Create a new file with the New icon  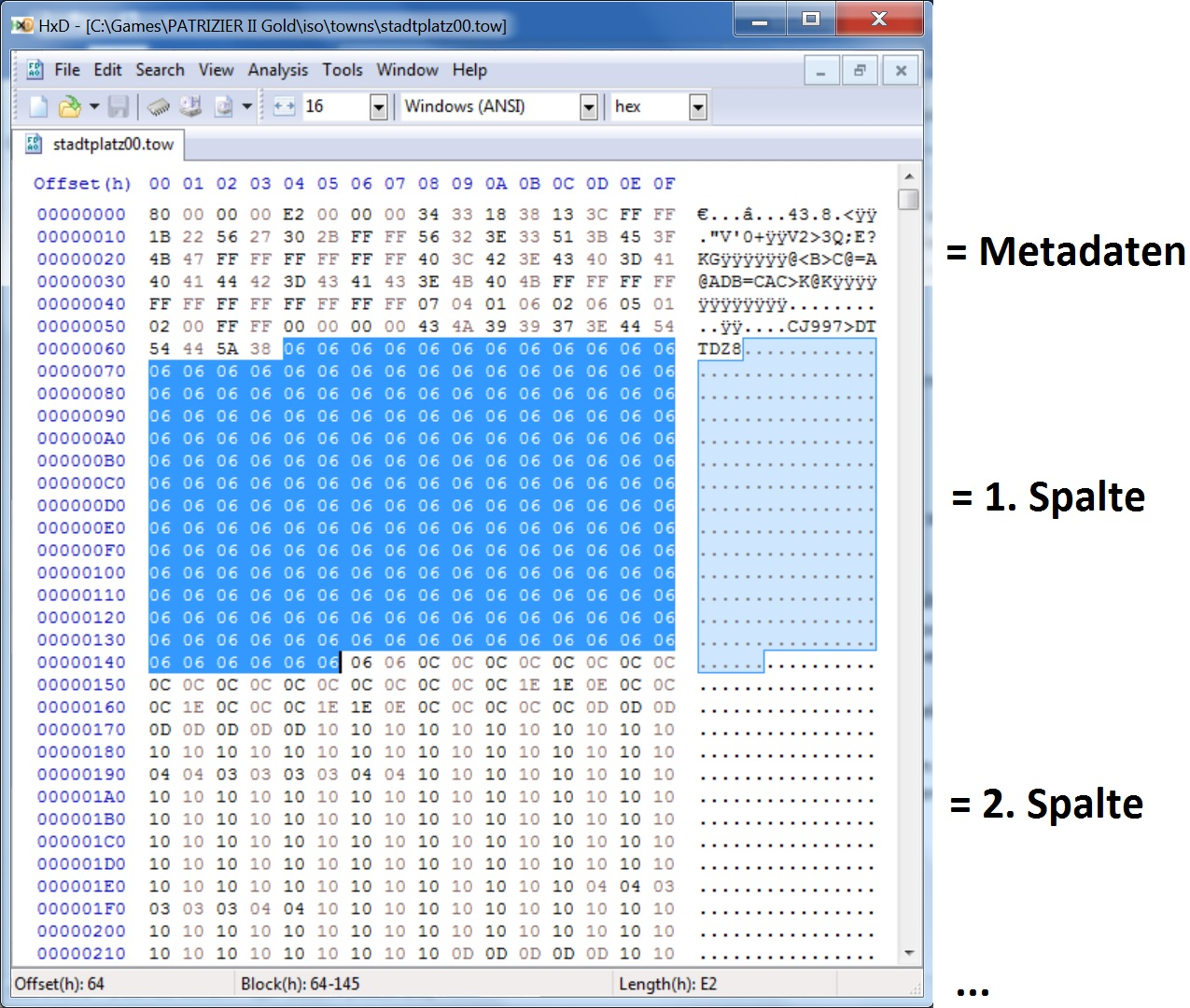point(38,107)
